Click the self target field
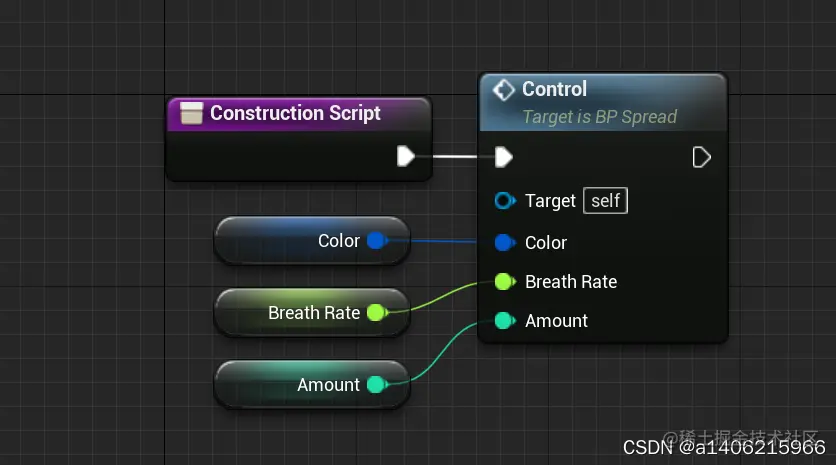 (606, 201)
